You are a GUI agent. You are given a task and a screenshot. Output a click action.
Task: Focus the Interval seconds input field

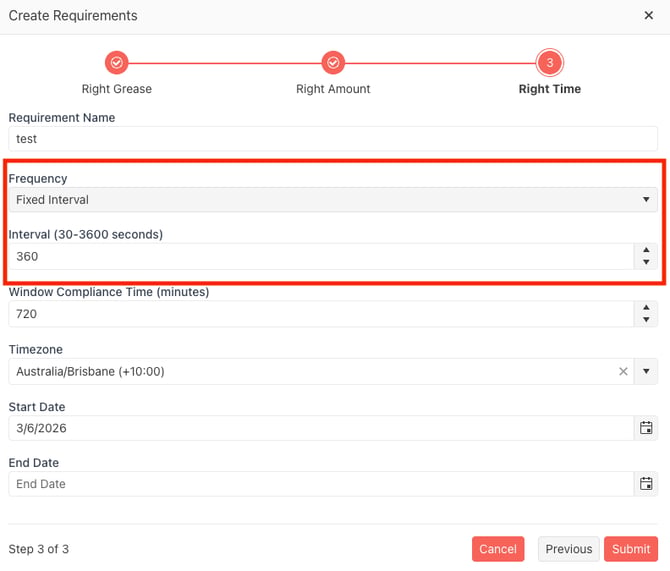[321, 256]
